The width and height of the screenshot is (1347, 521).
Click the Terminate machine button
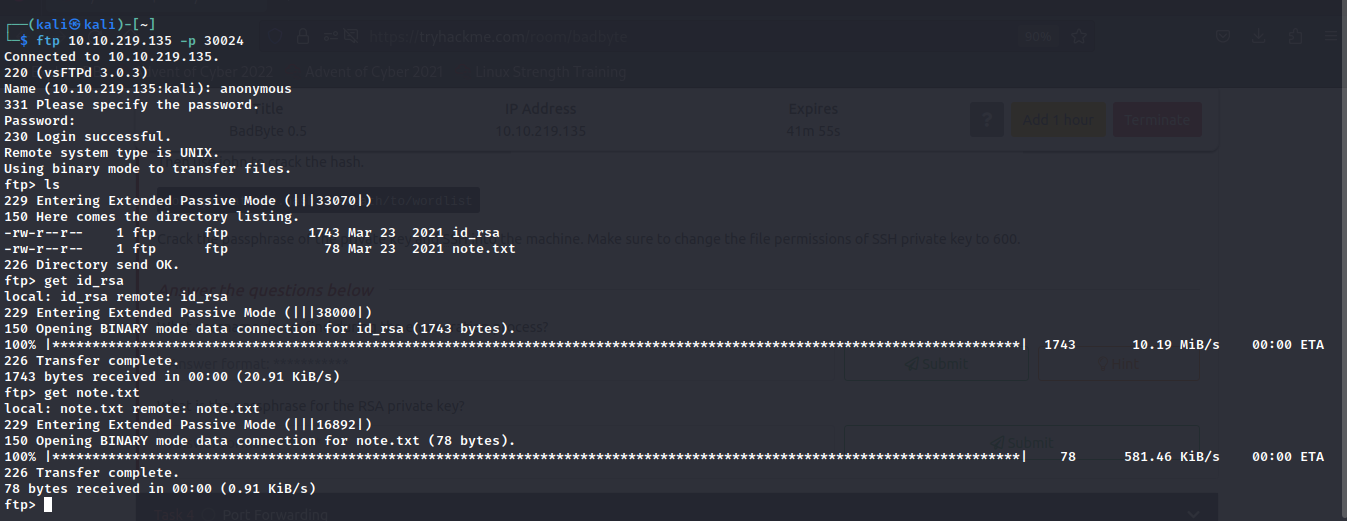(1157, 121)
